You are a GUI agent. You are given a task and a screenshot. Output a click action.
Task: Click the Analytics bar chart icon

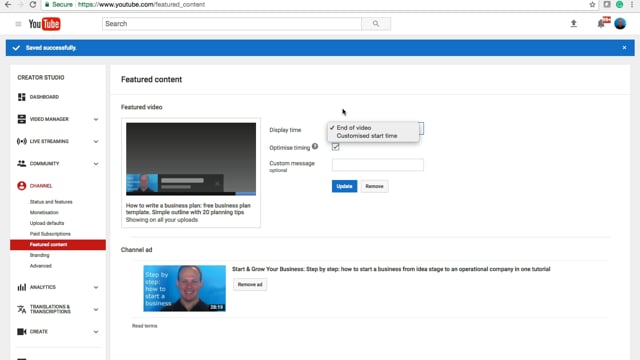tap(22, 287)
